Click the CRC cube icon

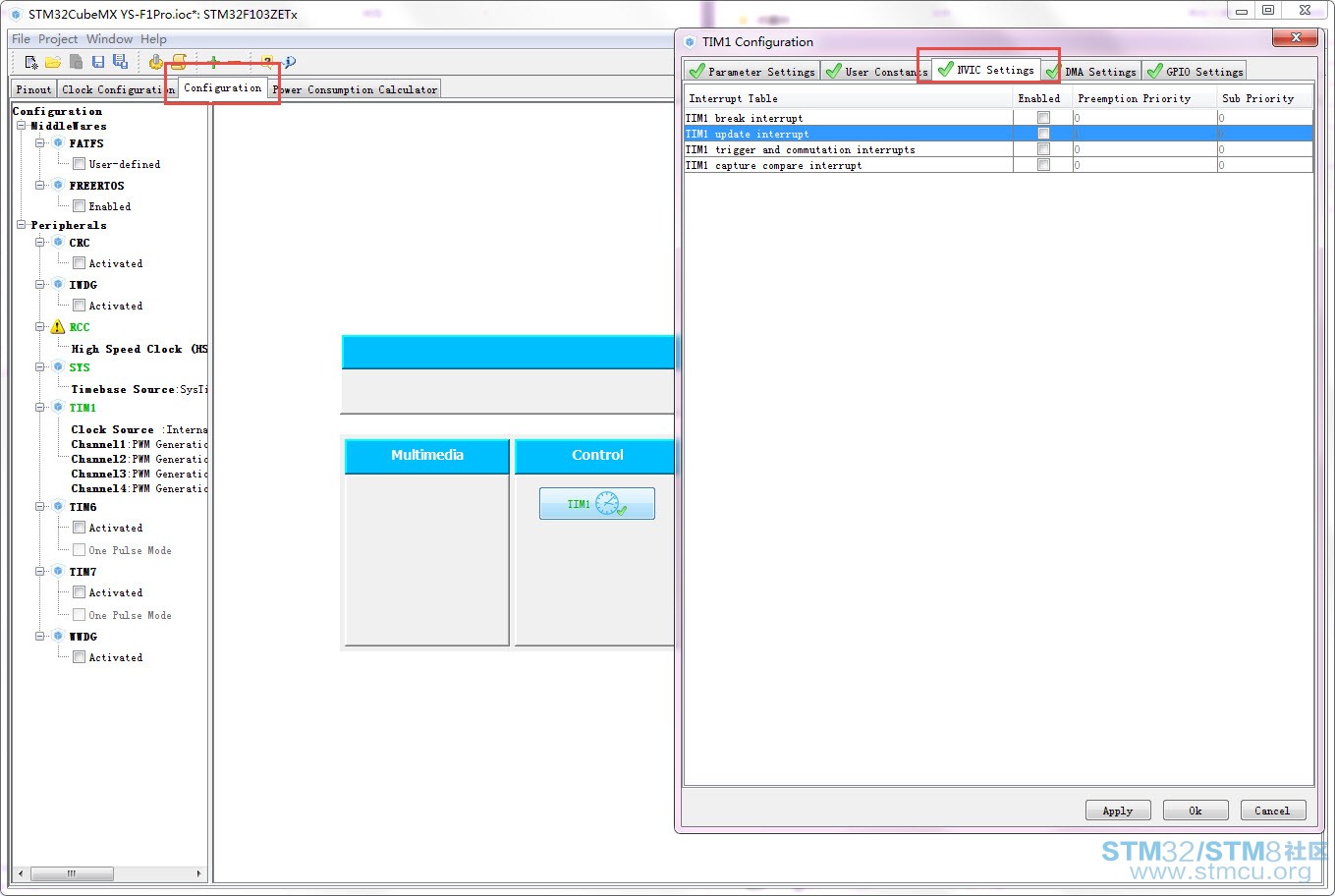[x=58, y=243]
